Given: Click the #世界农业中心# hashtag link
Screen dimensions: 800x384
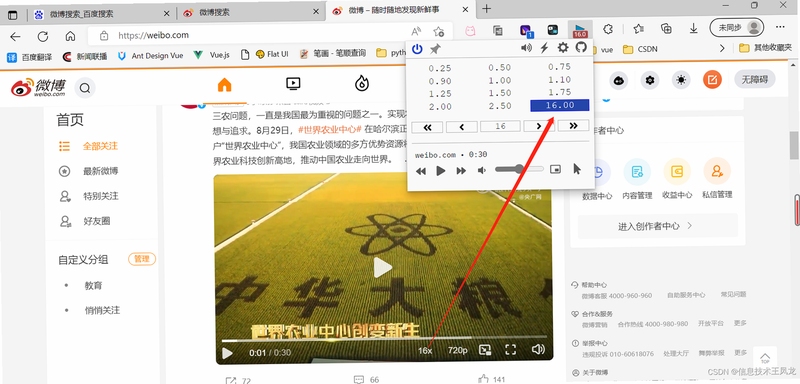Looking at the screenshot, I should click(x=330, y=130).
